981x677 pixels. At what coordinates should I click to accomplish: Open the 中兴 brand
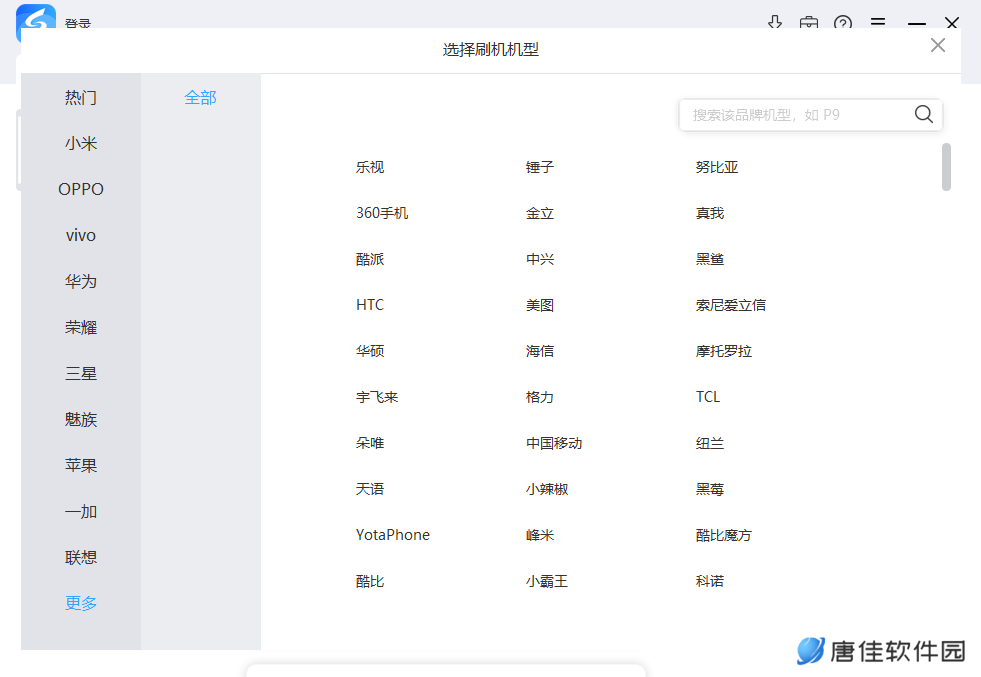(x=540, y=259)
